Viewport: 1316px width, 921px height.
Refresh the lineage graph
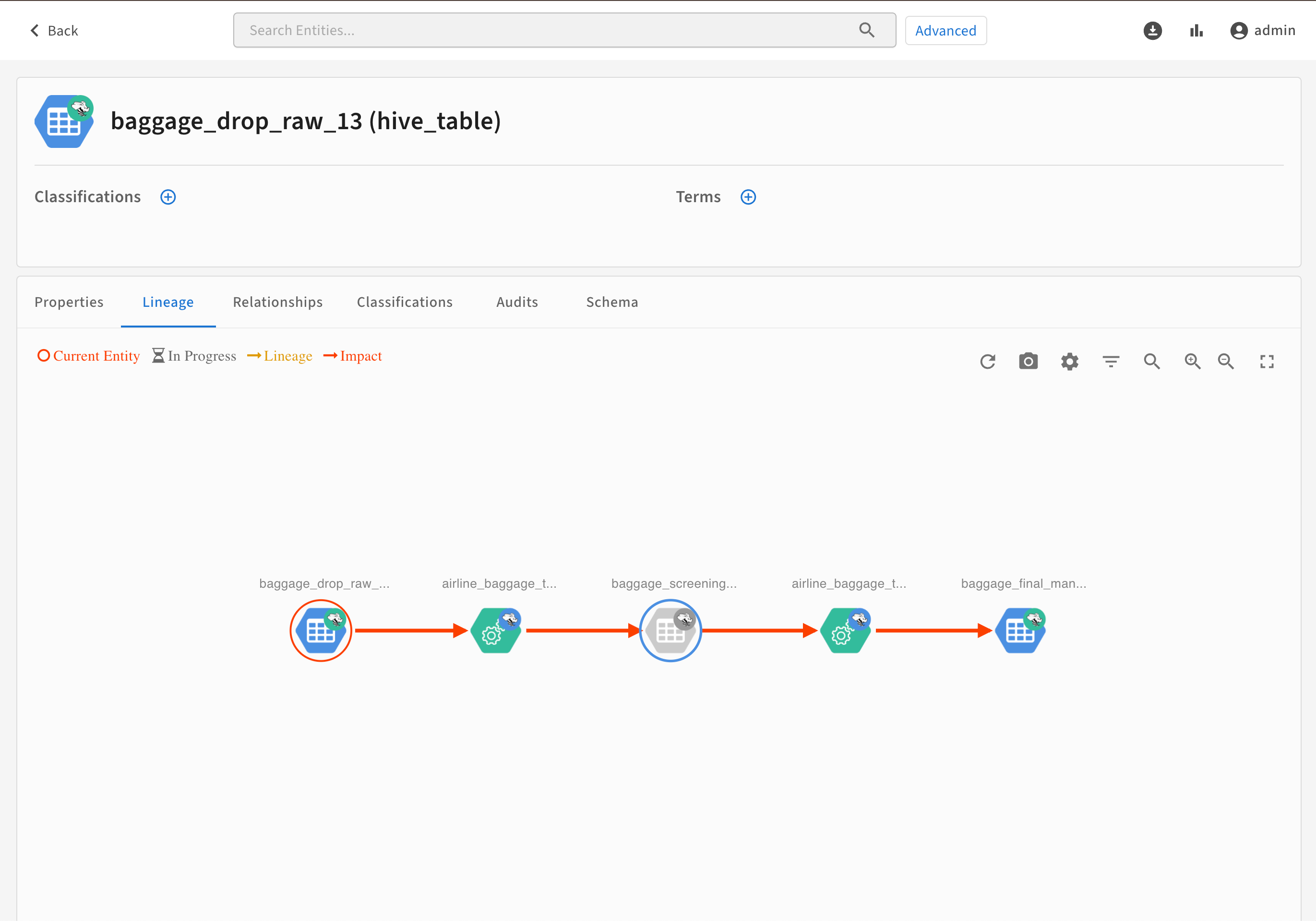point(987,361)
